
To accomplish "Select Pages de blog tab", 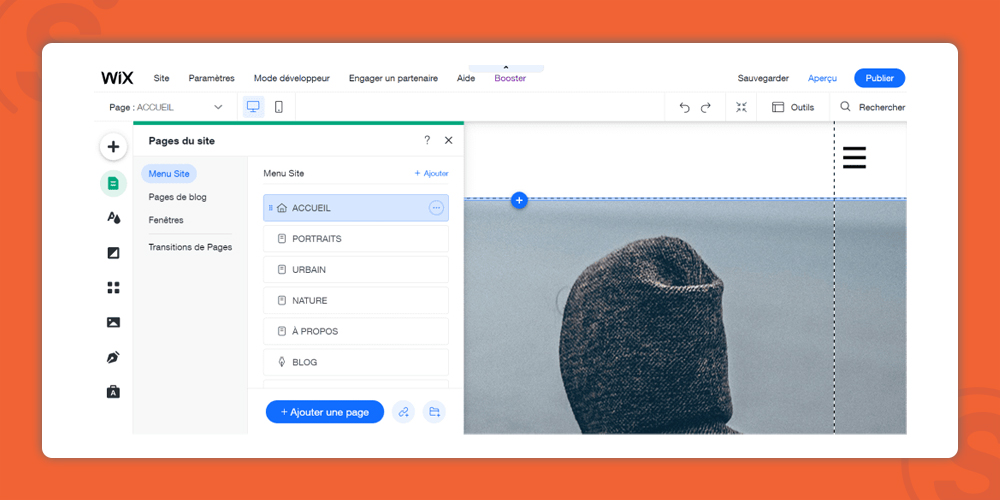I will (177, 197).
